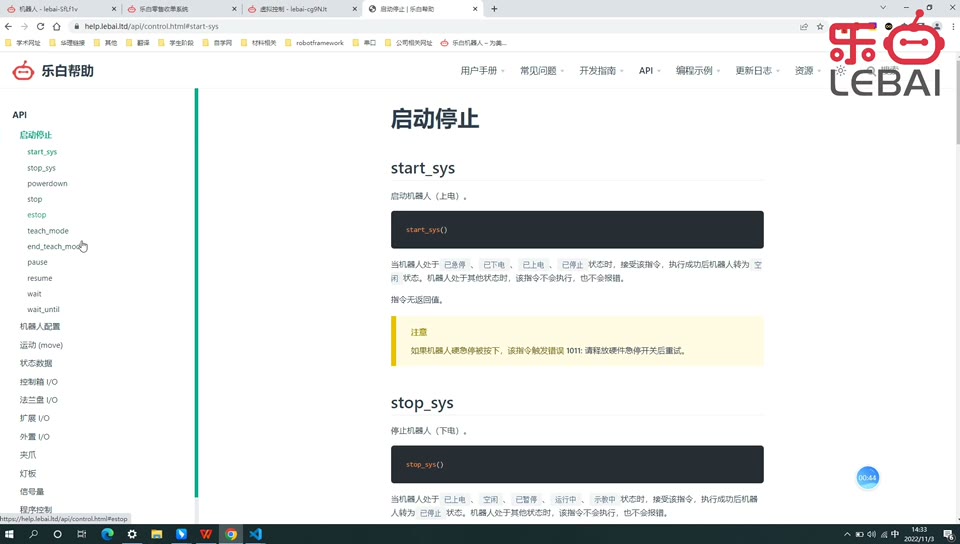Image resolution: width=960 pixels, height=544 pixels.
Task: Expand the 夹爪 sidebar section
Action: click(x=28, y=455)
